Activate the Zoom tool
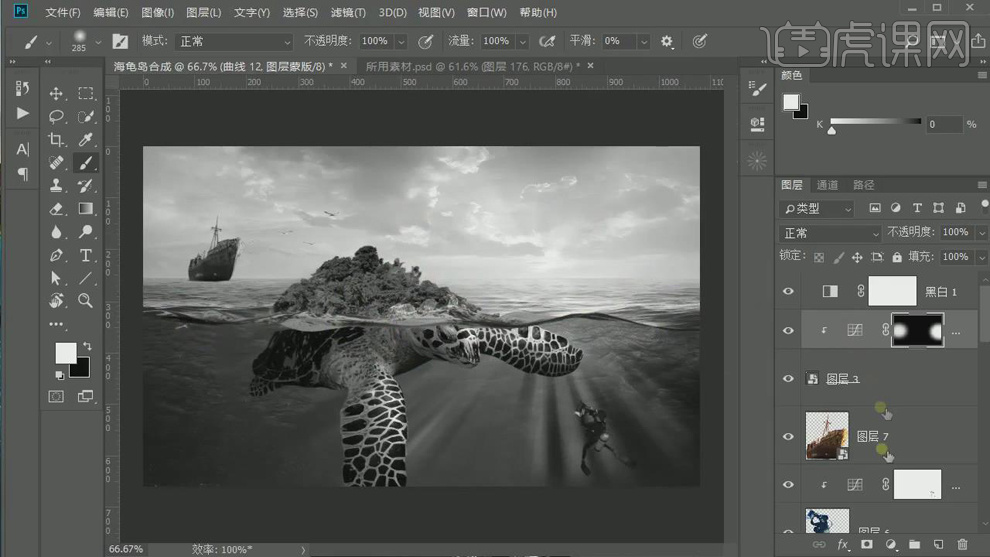The image size is (990, 557). pos(86,300)
